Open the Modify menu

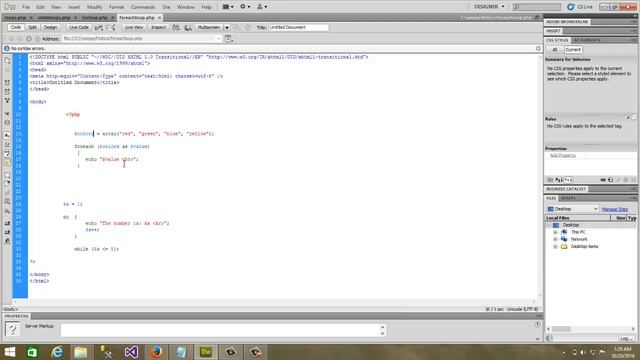pyautogui.click(x=94, y=7)
